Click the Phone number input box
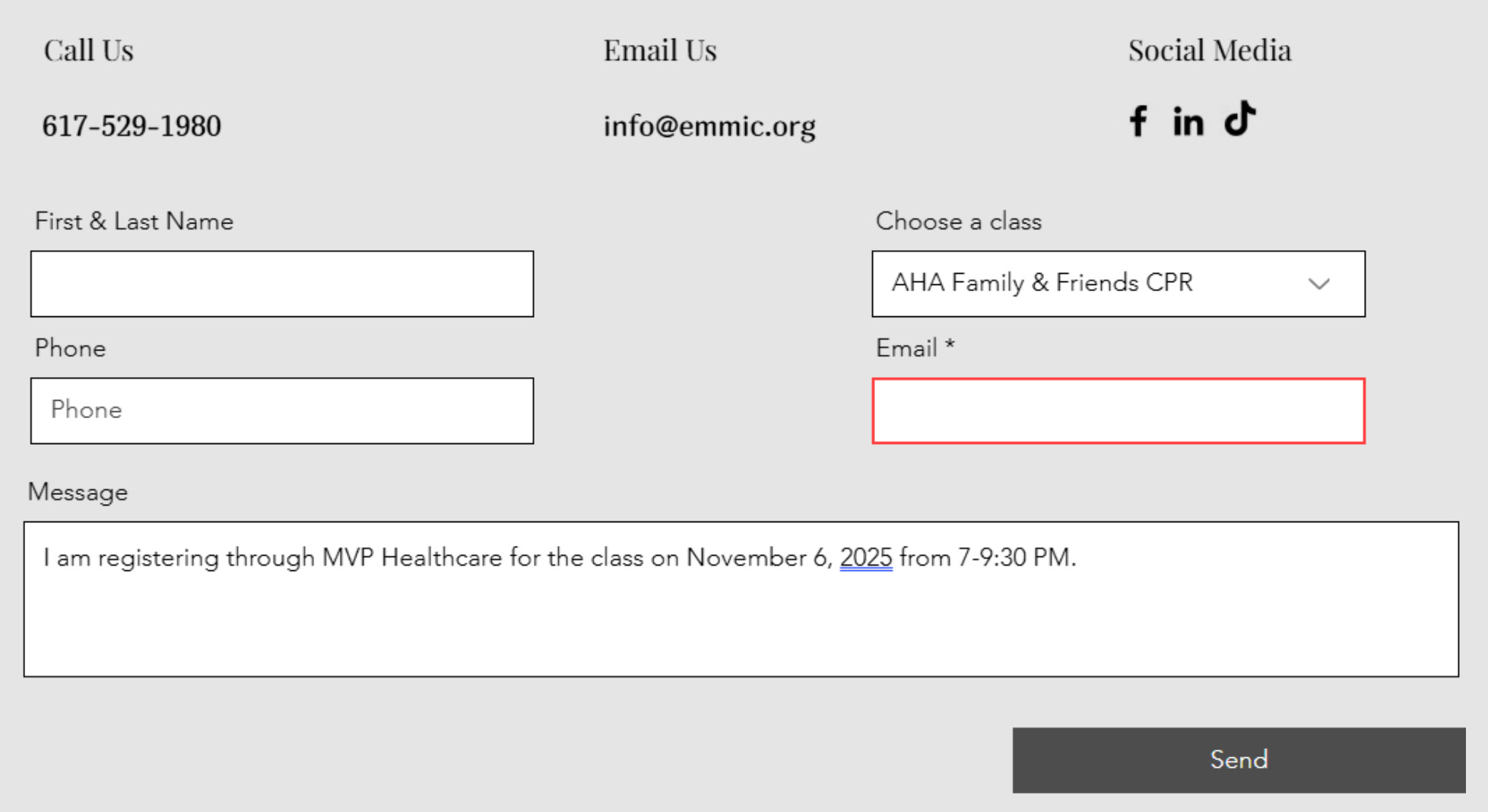The image size is (1488, 812). pos(282,411)
